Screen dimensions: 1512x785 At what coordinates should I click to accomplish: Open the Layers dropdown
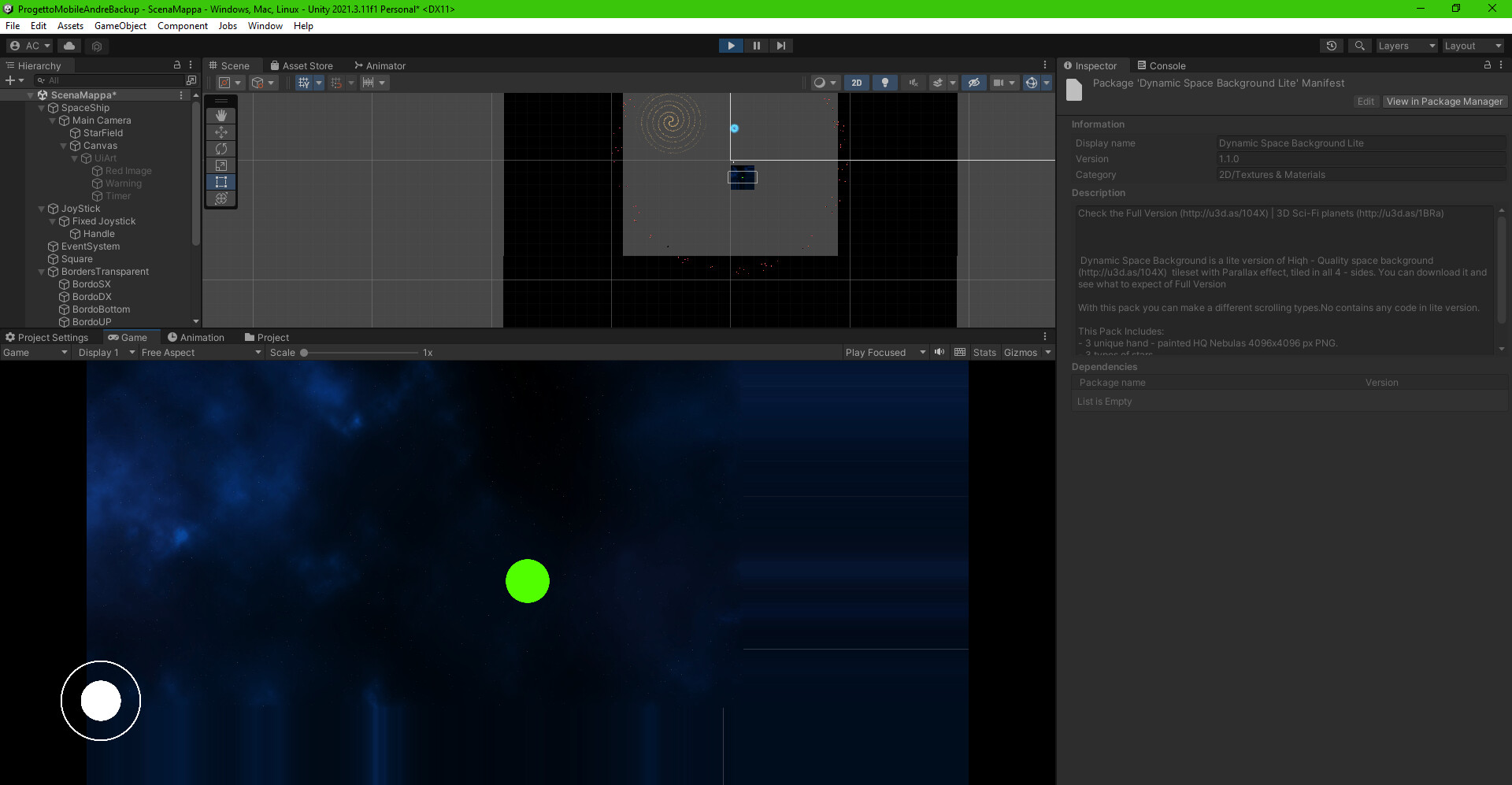[x=1406, y=45]
